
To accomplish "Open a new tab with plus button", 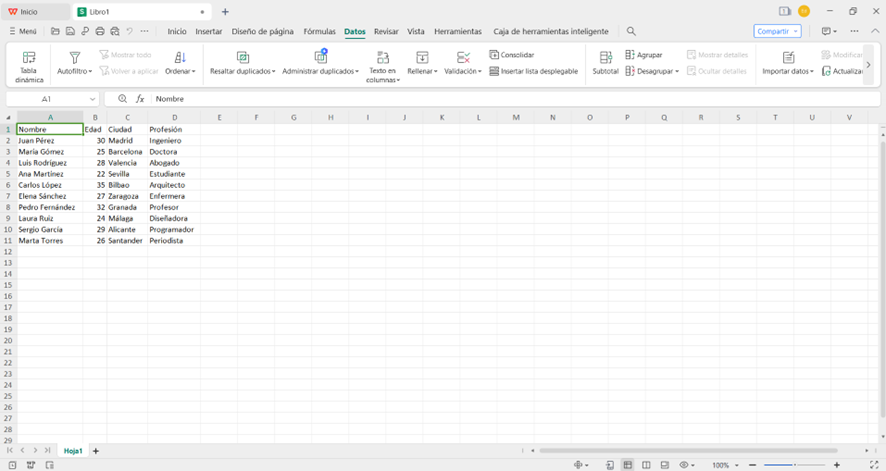I will tap(225, 12).
